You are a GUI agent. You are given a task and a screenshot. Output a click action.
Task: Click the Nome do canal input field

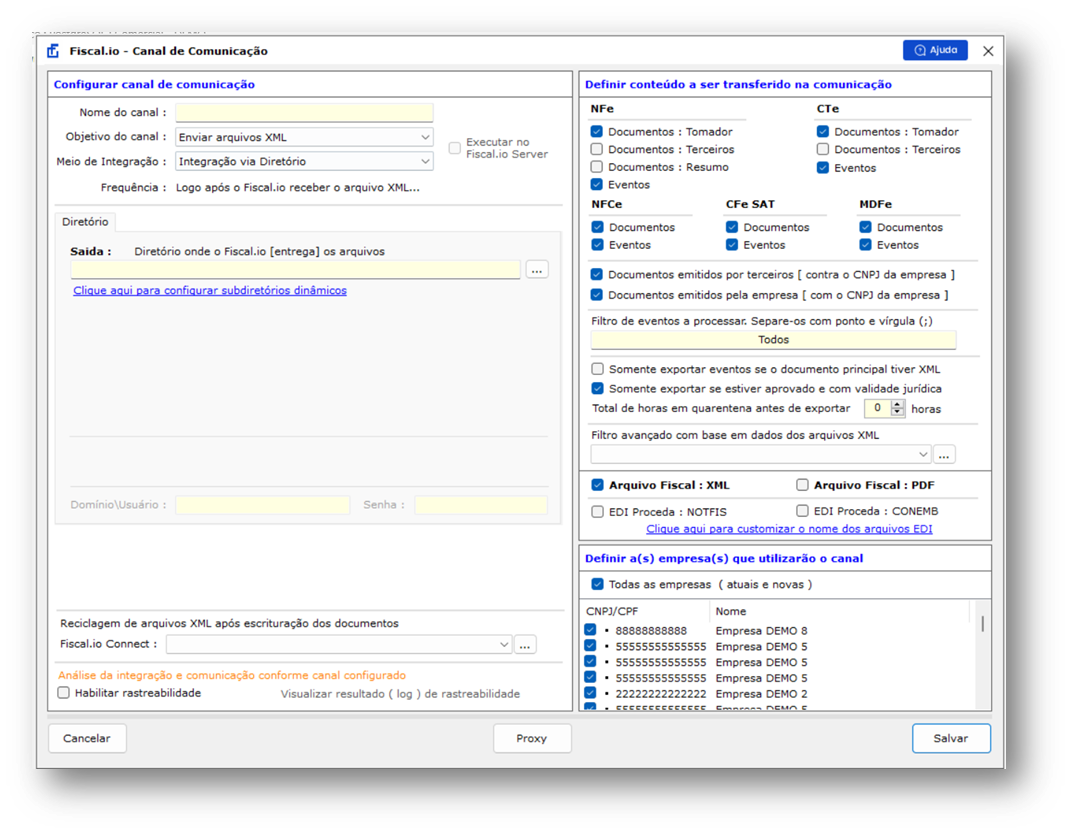304,113
